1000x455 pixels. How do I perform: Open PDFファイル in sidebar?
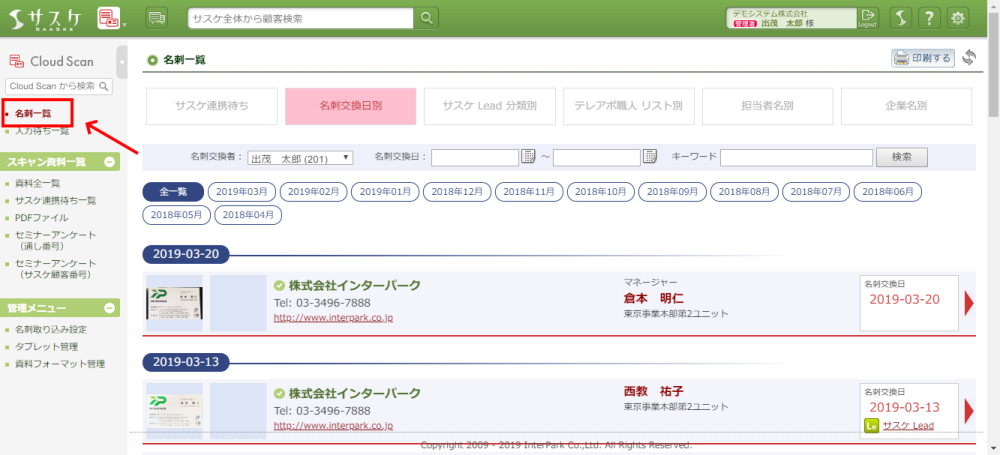[x=41, y=218]
